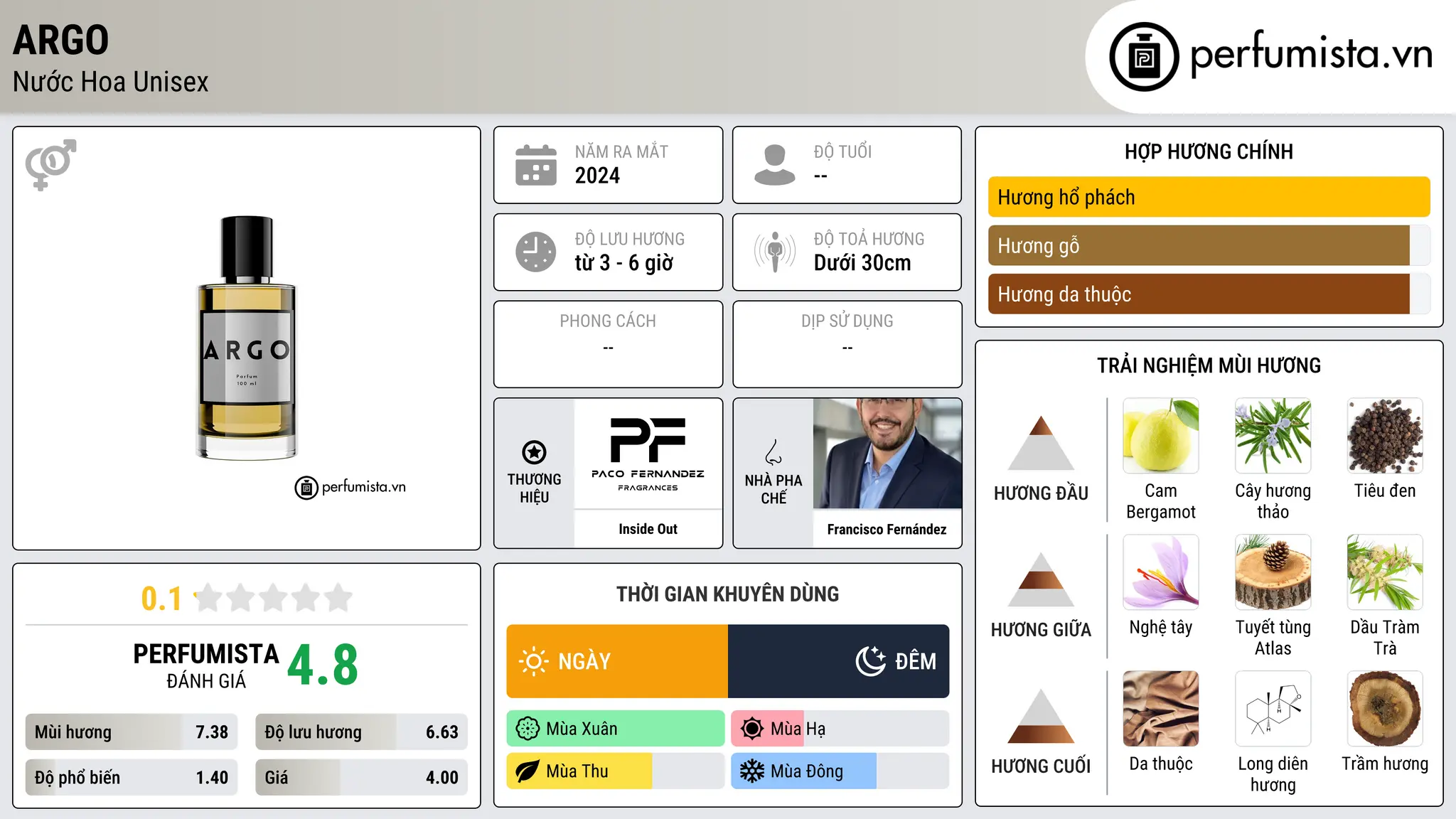
Task: Click the Phong cách card
Action: click(x=608, y=344)
